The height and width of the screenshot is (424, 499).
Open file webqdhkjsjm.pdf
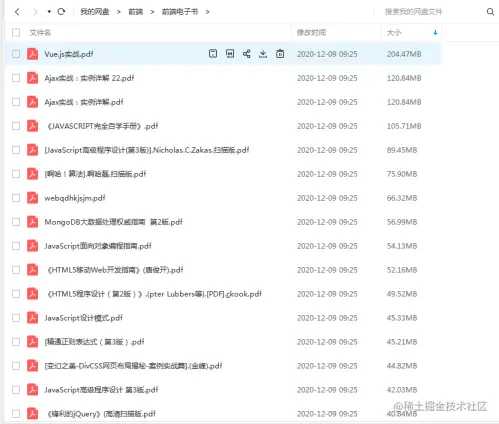tap(75, 198)
